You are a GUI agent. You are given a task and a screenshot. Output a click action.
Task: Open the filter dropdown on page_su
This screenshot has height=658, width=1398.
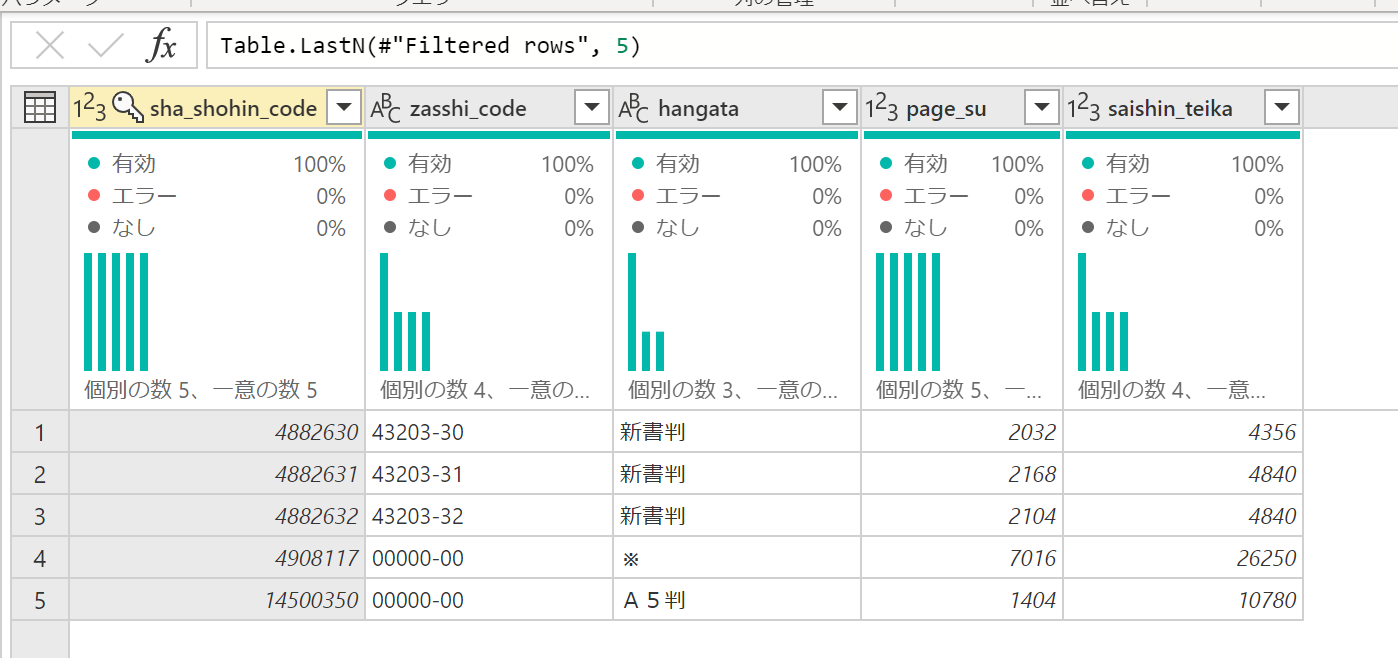click(x=1041, y=106)
